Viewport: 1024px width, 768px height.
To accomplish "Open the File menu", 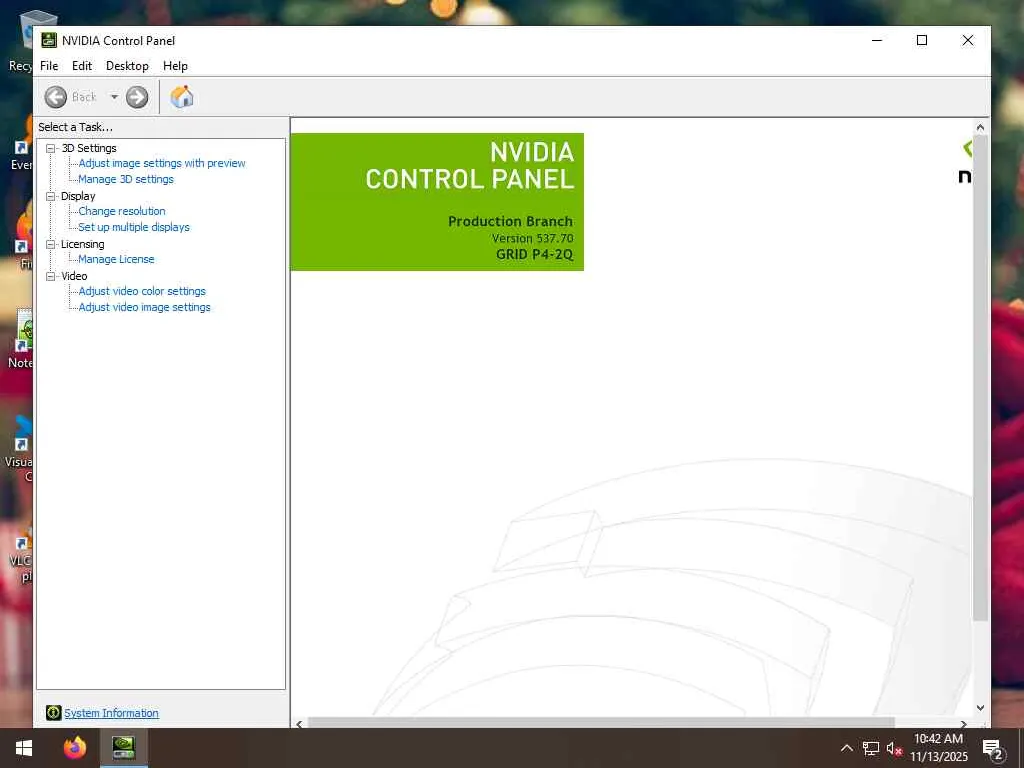I will pyautogui.click(x=49, y=66).
